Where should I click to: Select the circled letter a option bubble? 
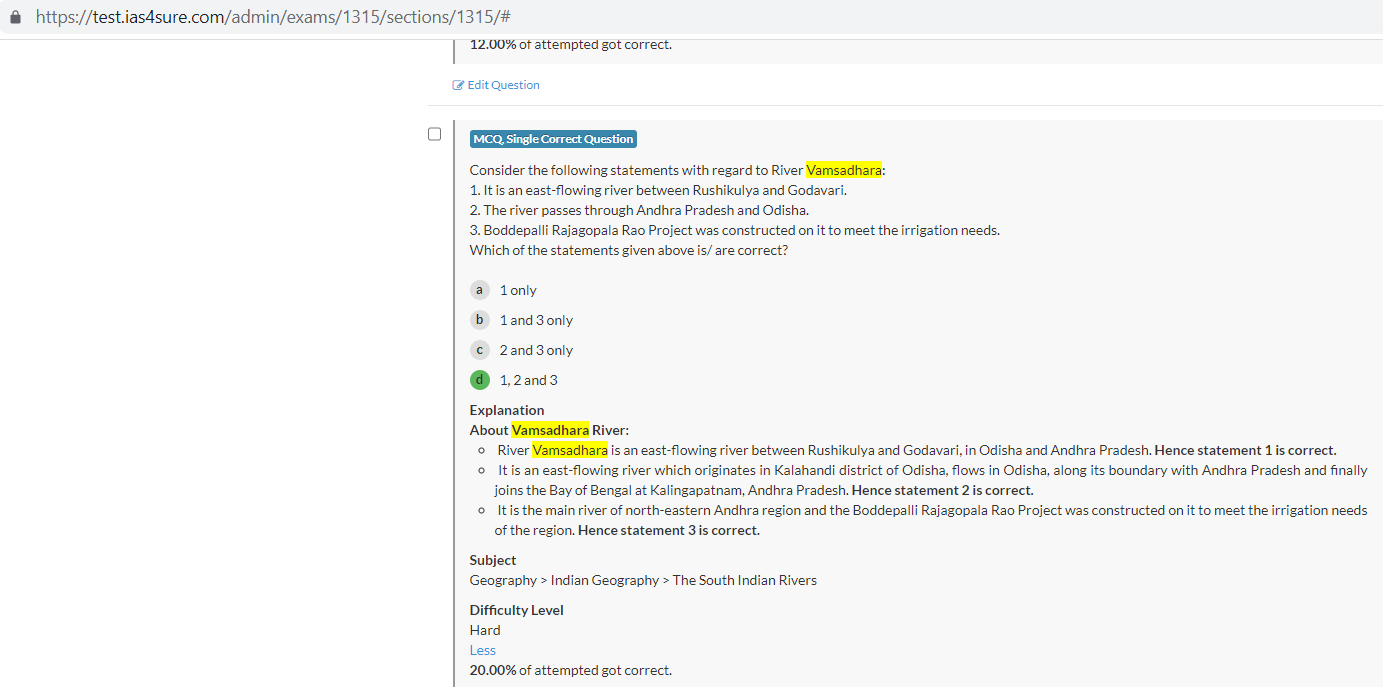(x=480, y=290)
